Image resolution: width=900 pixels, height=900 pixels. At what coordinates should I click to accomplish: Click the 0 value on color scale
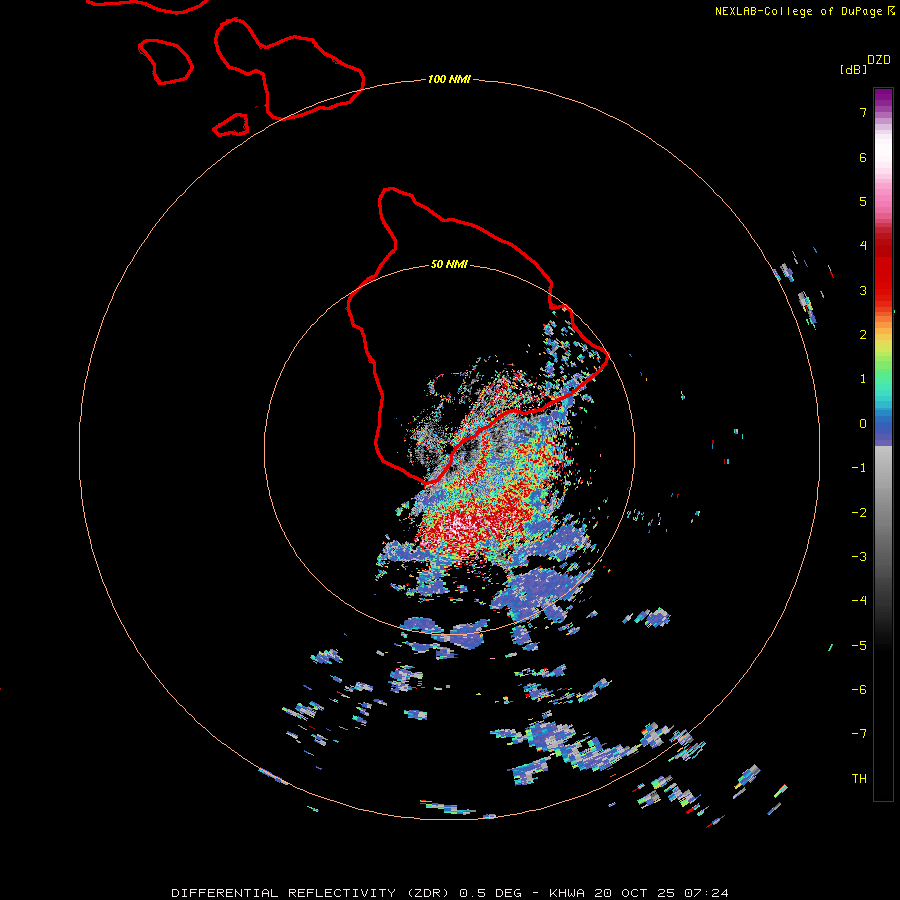coord(863,424)
